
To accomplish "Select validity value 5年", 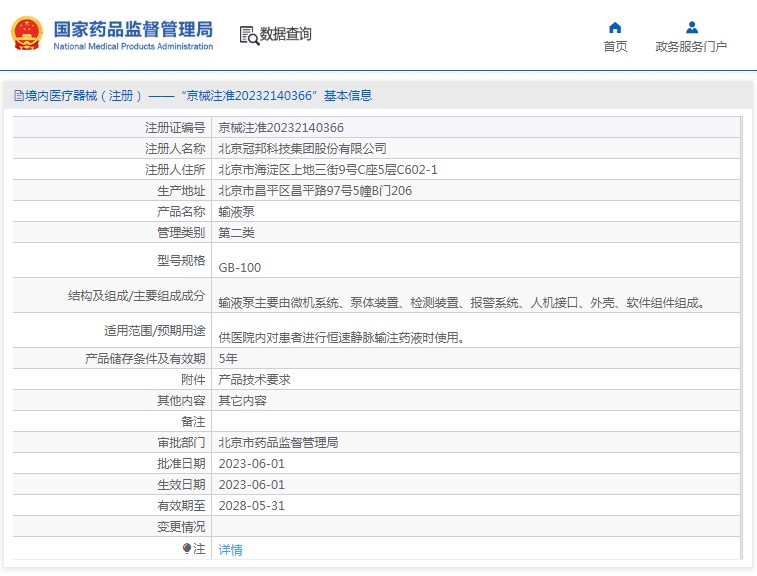I will 228,358.
